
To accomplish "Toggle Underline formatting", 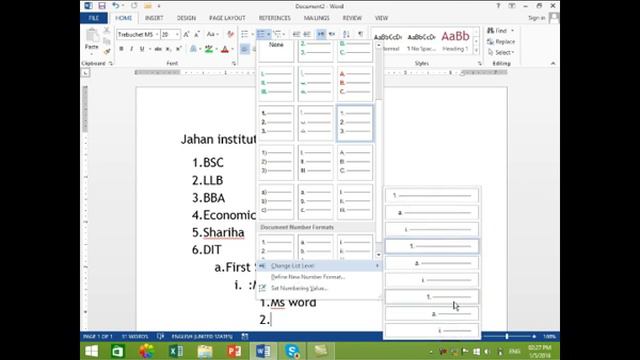I will [x=142, y=49].
